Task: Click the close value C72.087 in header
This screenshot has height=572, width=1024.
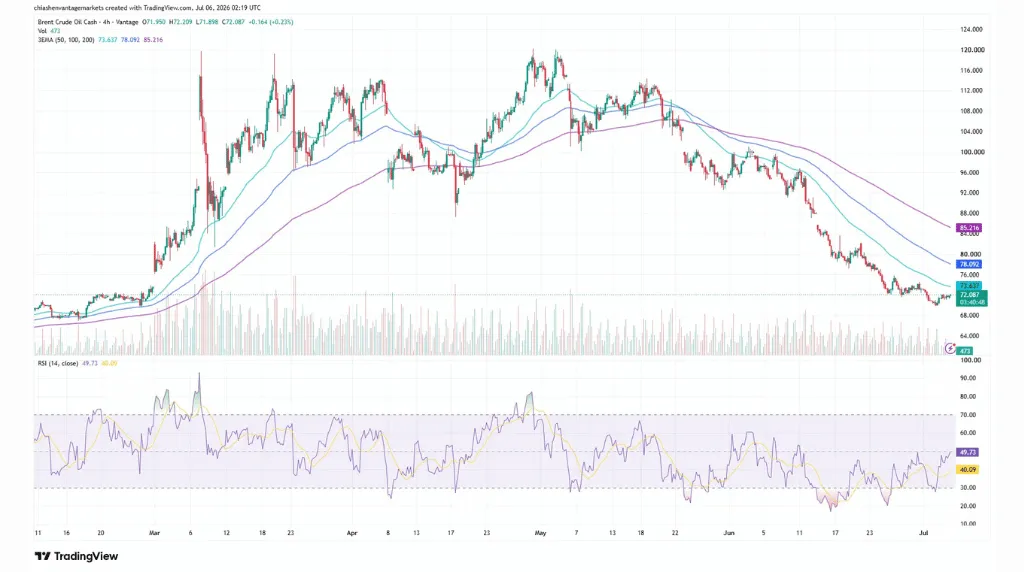Action: click(233, 22)
